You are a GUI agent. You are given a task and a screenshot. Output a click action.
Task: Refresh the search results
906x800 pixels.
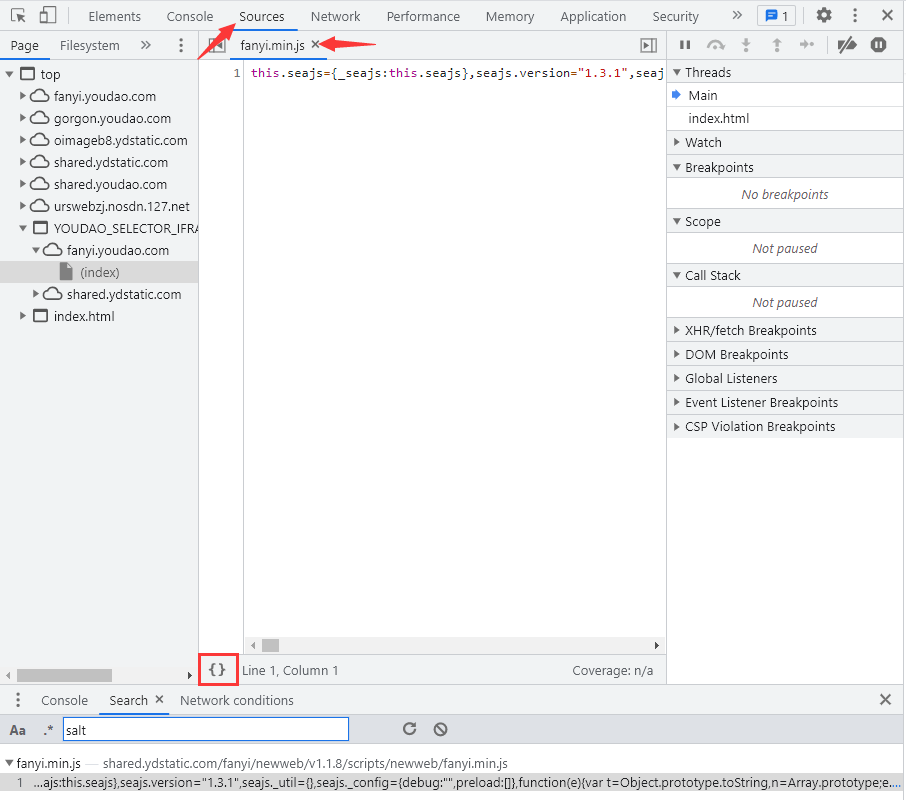coord(409,729)
